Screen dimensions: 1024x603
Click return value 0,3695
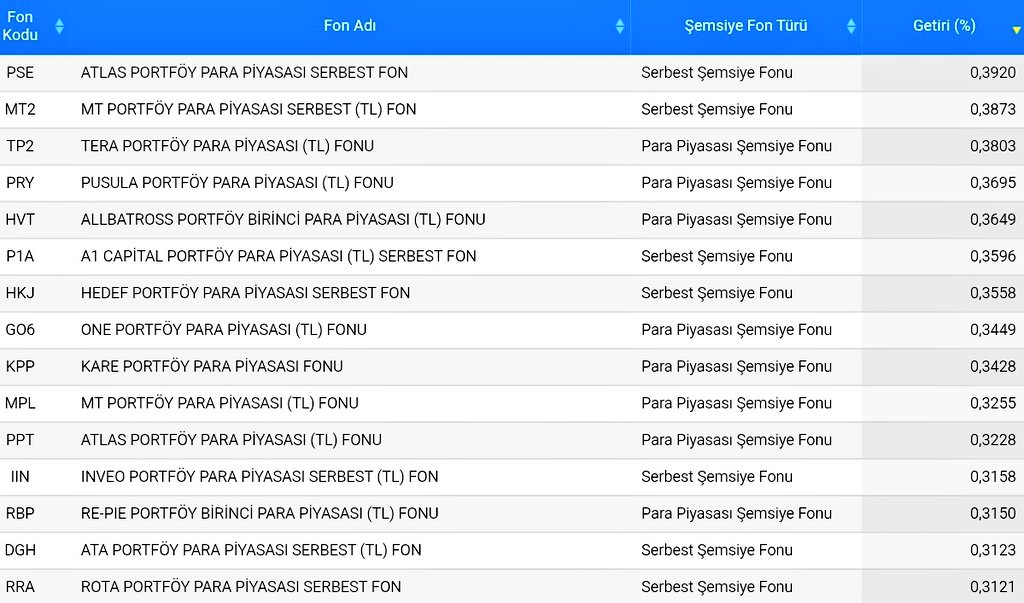(993, 182)
